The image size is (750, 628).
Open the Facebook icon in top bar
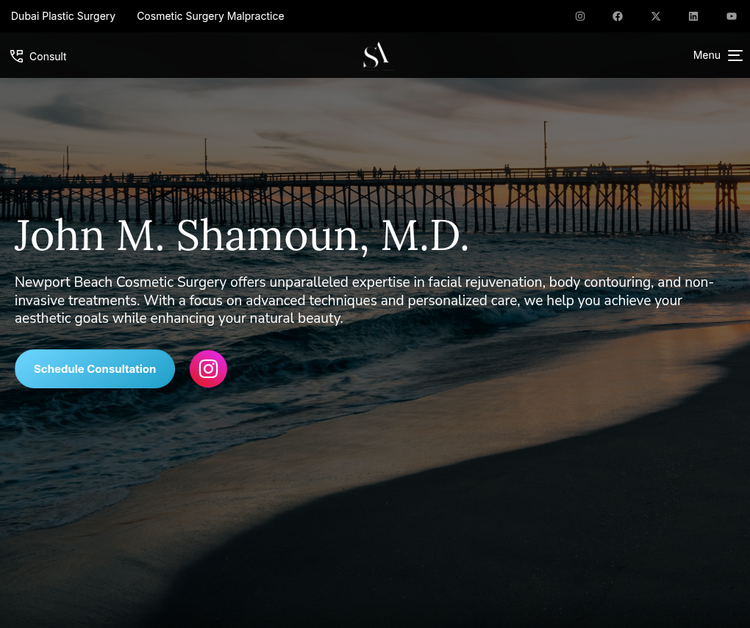click(618, 16)
